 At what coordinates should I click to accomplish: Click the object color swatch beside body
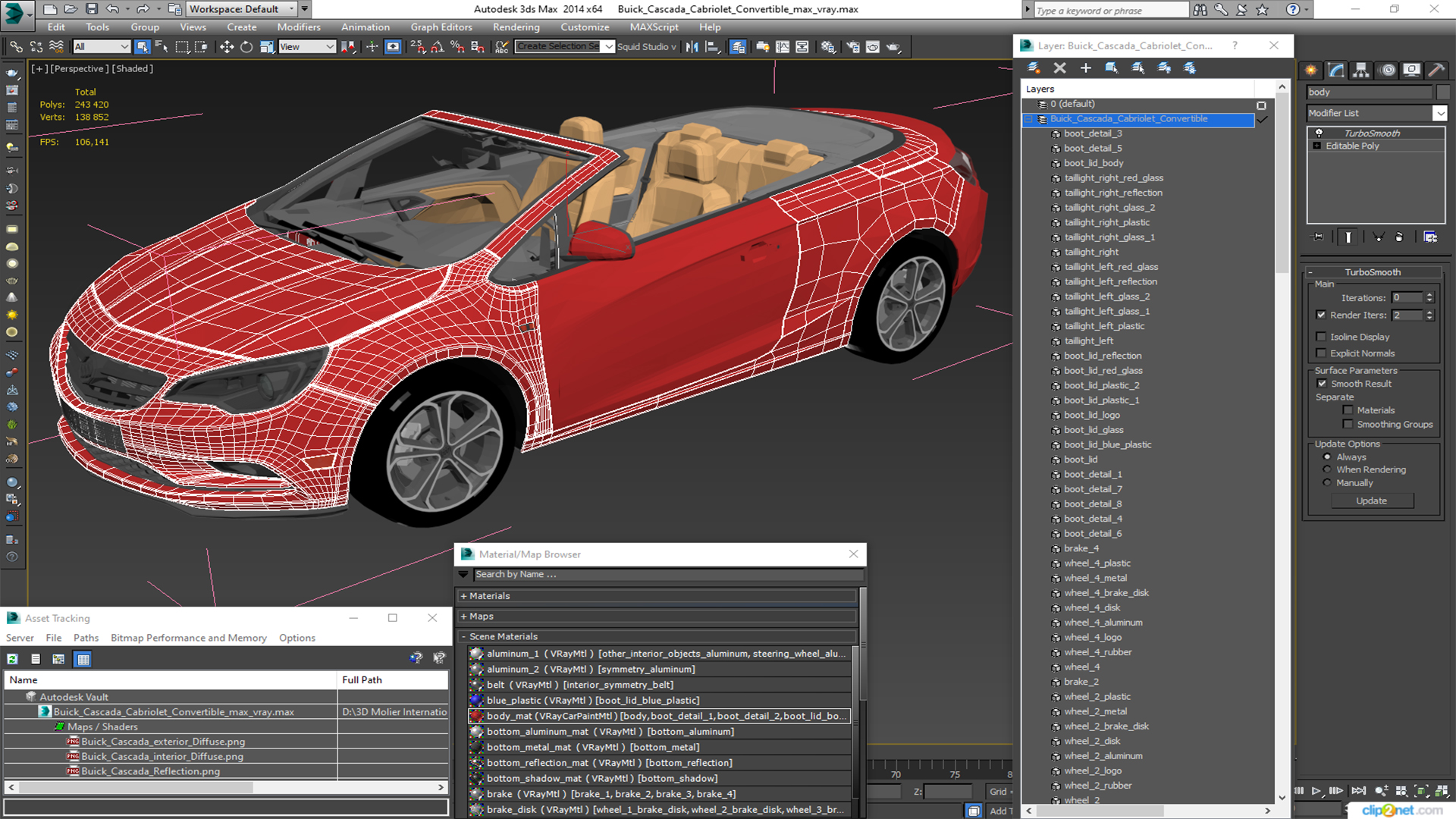tap(1442, 92)
